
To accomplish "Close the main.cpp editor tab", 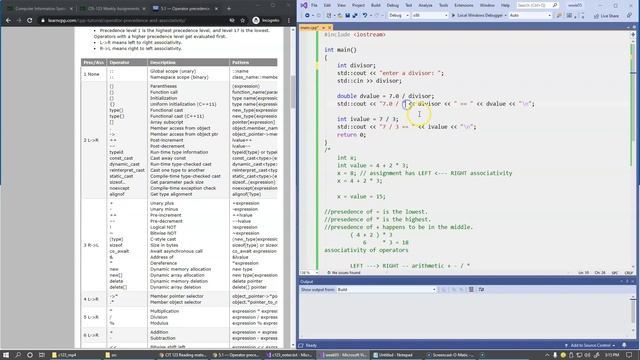I will (x=329, y=27).
